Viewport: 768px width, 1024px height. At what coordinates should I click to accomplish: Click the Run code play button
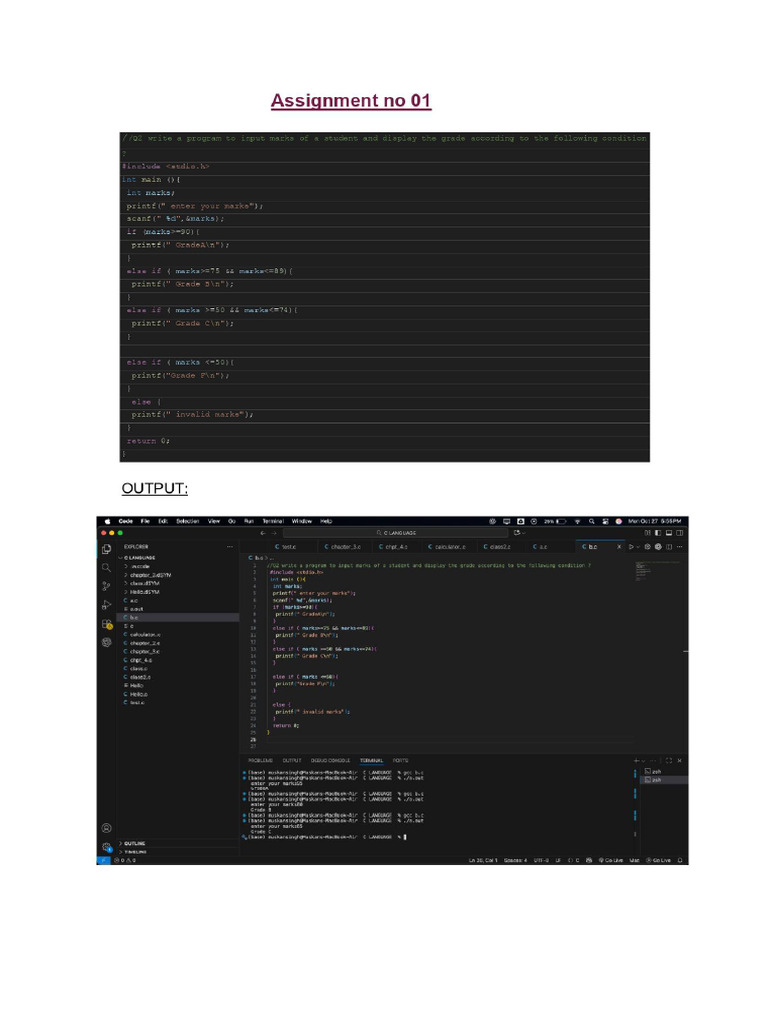coord(631,547)
